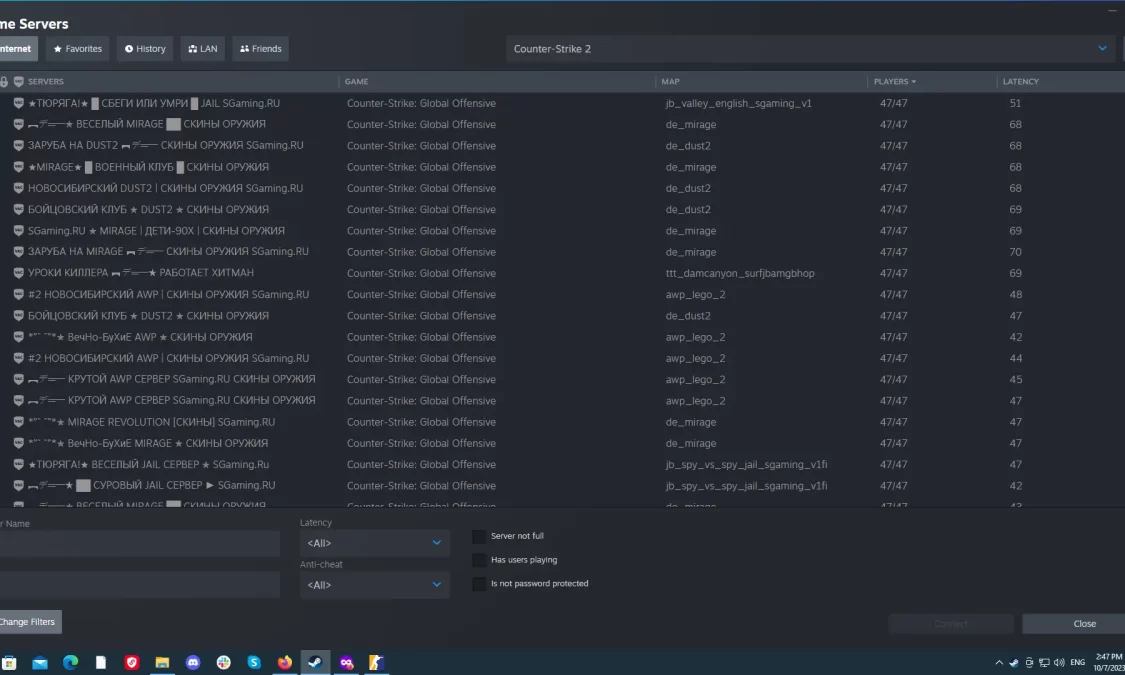The image size is (1125, 675).
Task: Open the Counter-Strike 2 game dropdown
Action: (x=811, y=49)
